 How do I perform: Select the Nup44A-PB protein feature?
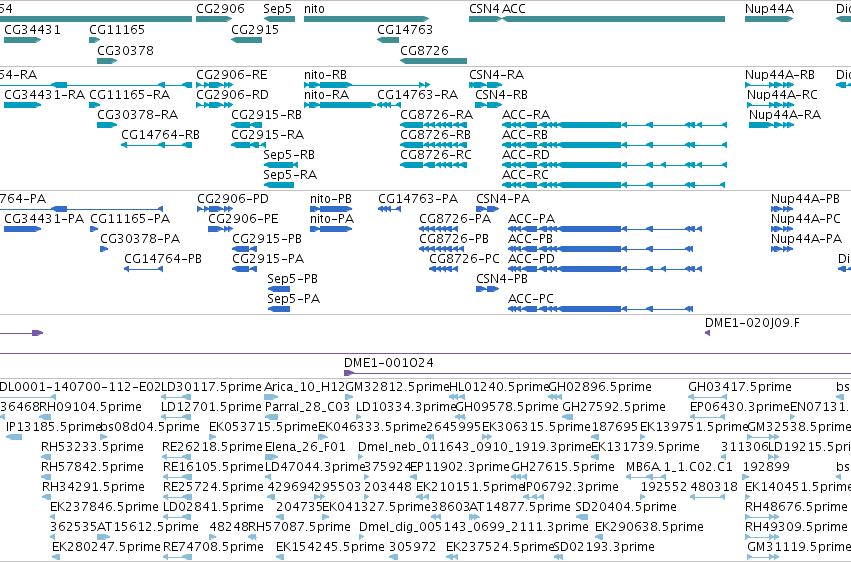[x=782, y=209]
